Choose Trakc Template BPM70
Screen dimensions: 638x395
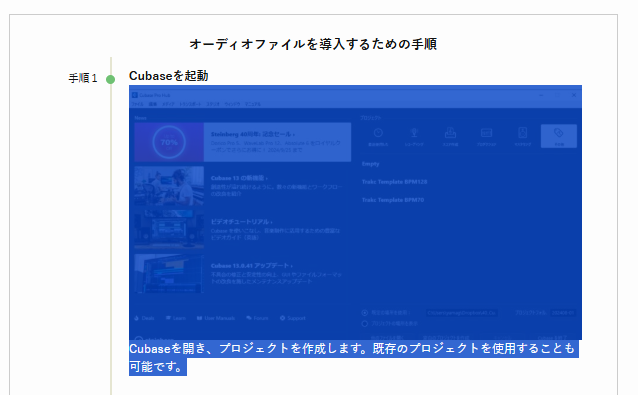[x=393, y=200]
